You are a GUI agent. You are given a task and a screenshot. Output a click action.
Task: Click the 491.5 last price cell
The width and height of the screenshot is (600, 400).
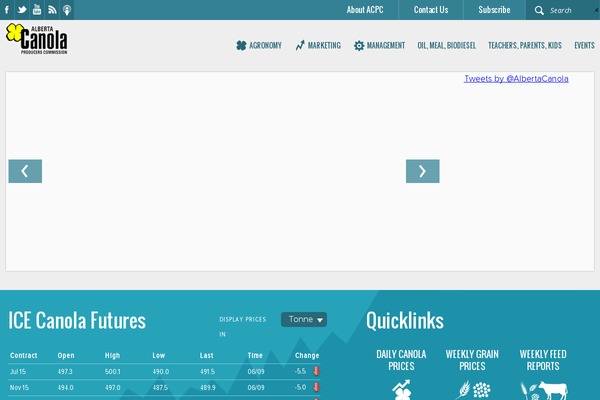[x=207, y=371]
